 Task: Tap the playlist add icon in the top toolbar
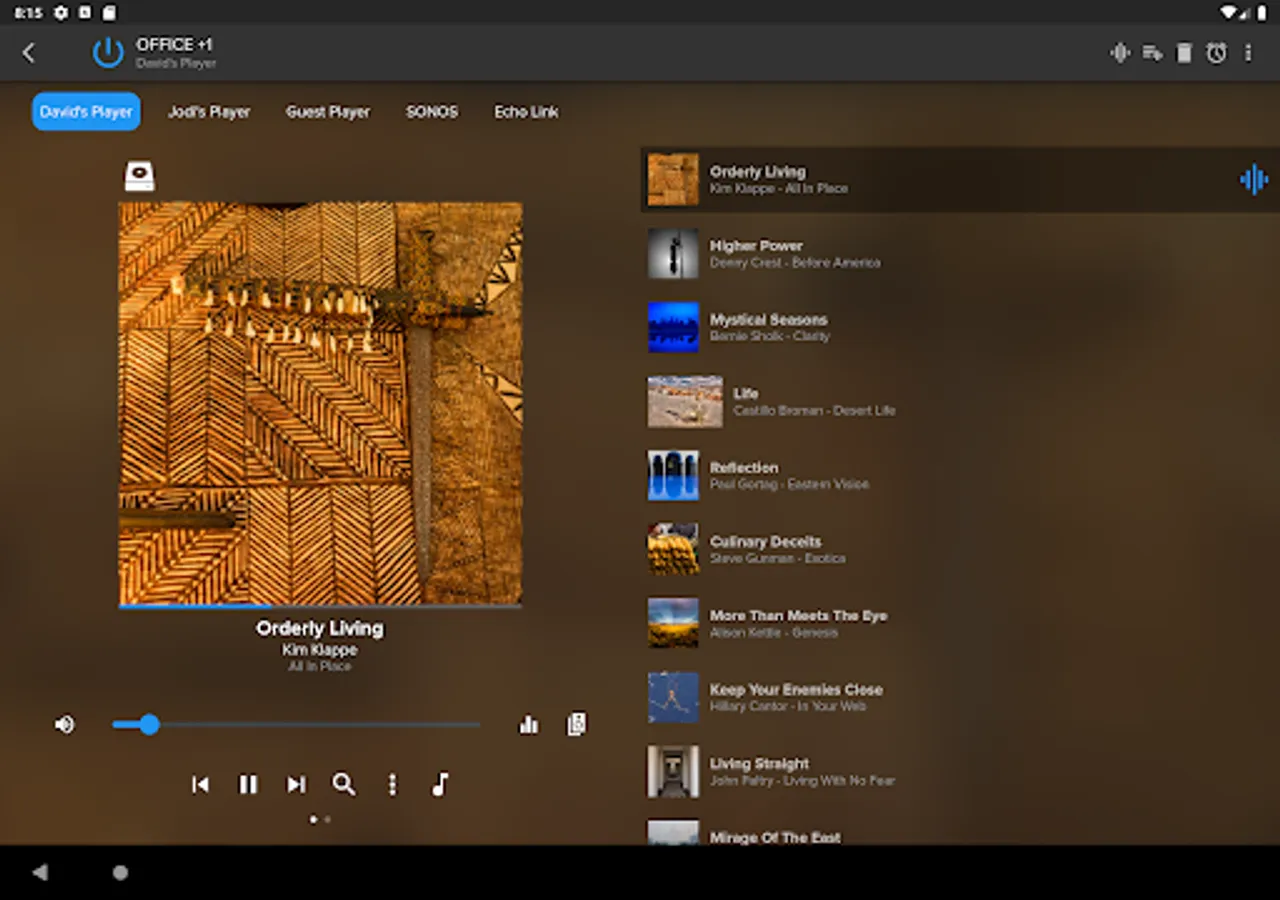coord(1152,53)
